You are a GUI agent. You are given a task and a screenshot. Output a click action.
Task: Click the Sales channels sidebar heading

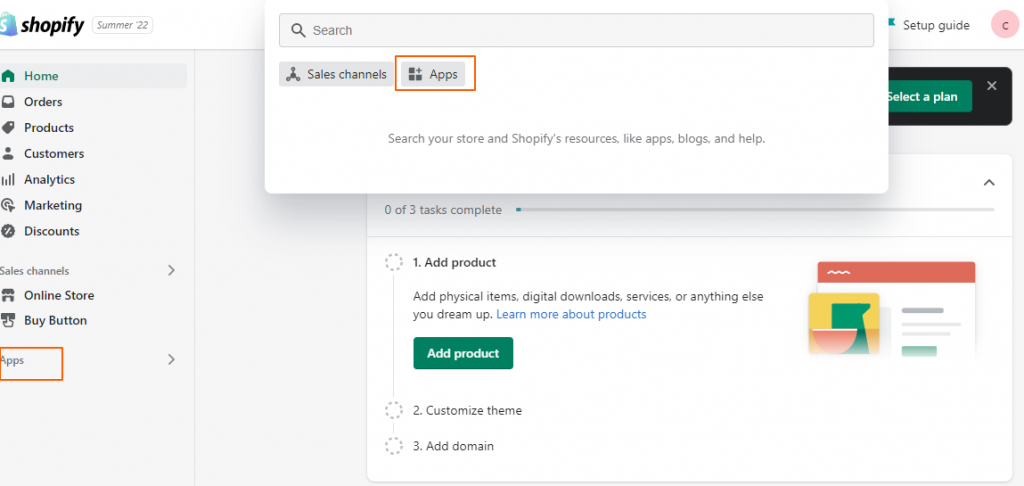tap(35, 270)
